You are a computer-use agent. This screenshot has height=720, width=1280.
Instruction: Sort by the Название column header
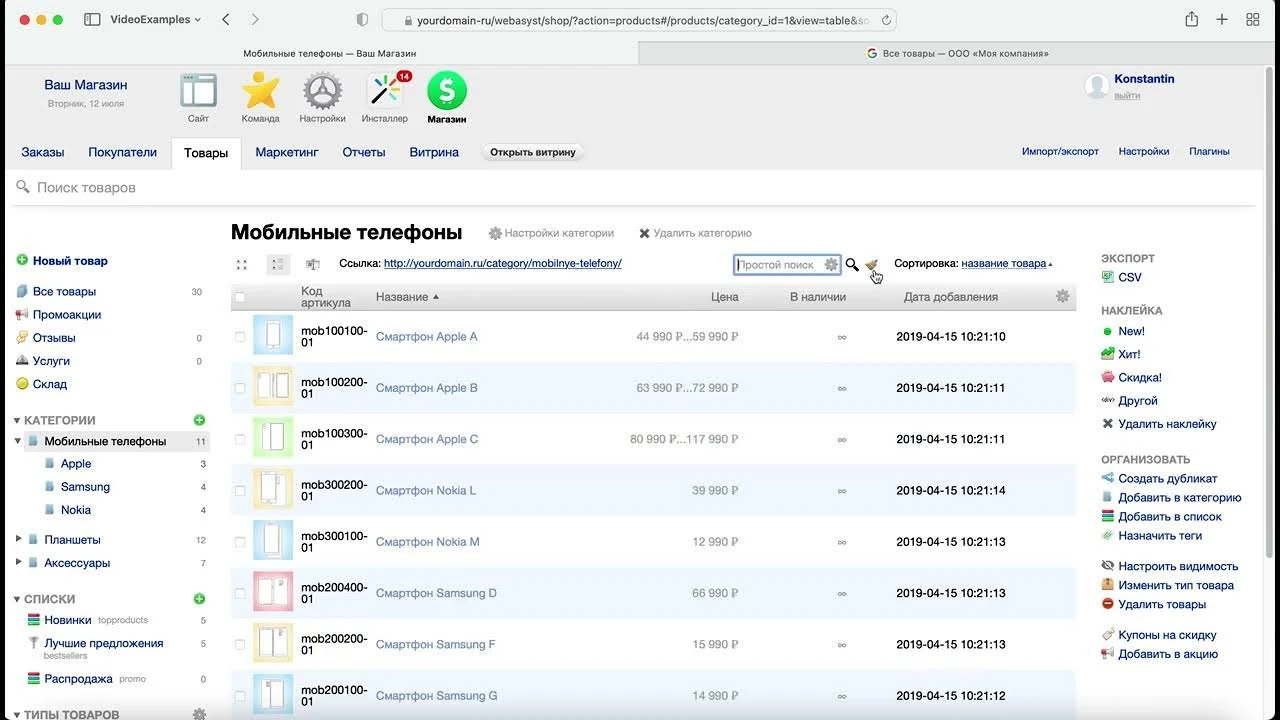click(407, 297)
